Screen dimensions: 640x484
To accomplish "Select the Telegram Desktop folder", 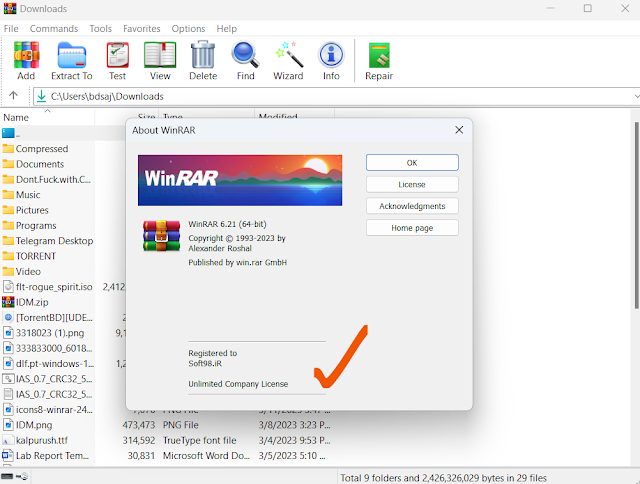I will tap(48, 241).
